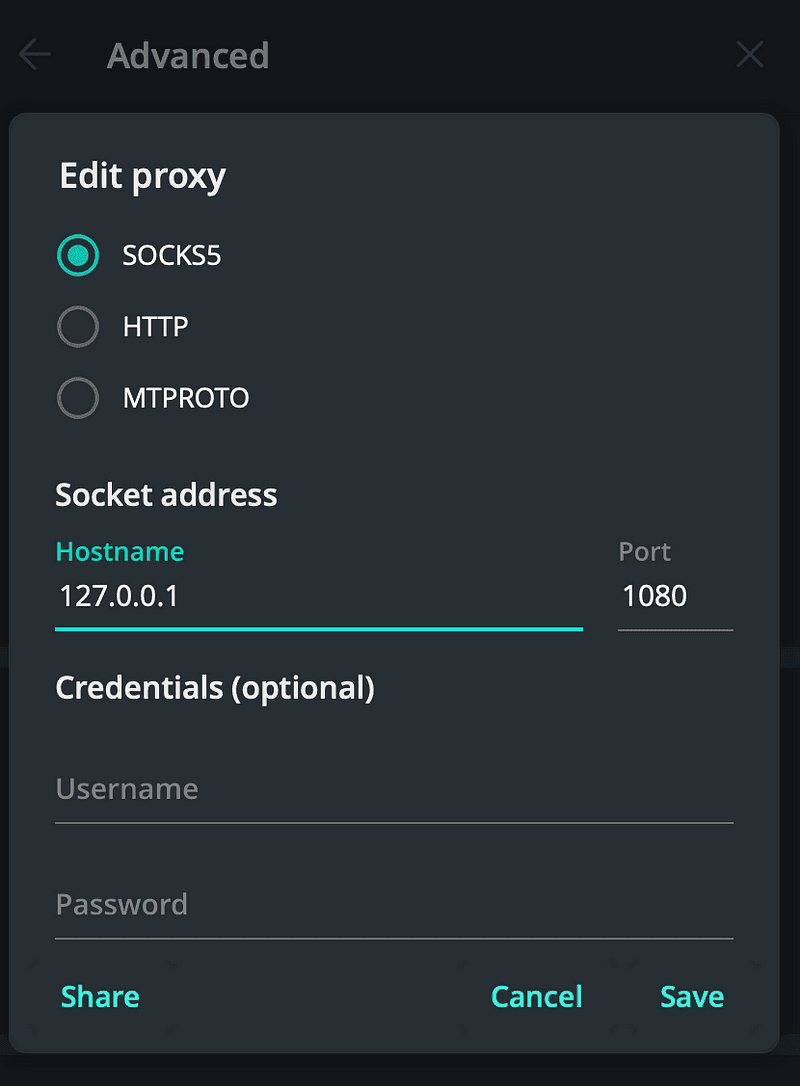Save the proxy settings

pyautogui.click(x=692, y=997)
